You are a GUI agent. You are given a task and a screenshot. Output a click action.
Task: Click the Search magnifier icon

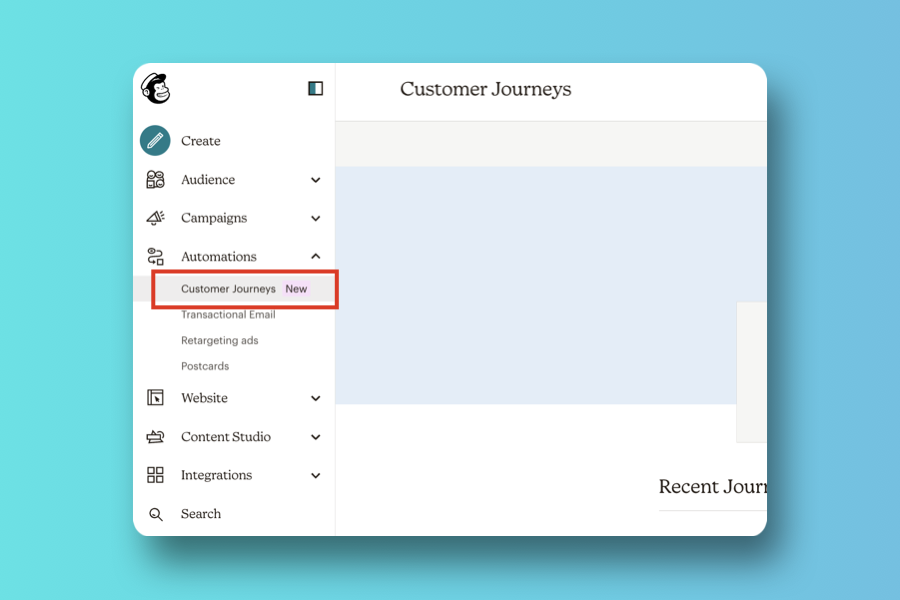coord(156,514)
